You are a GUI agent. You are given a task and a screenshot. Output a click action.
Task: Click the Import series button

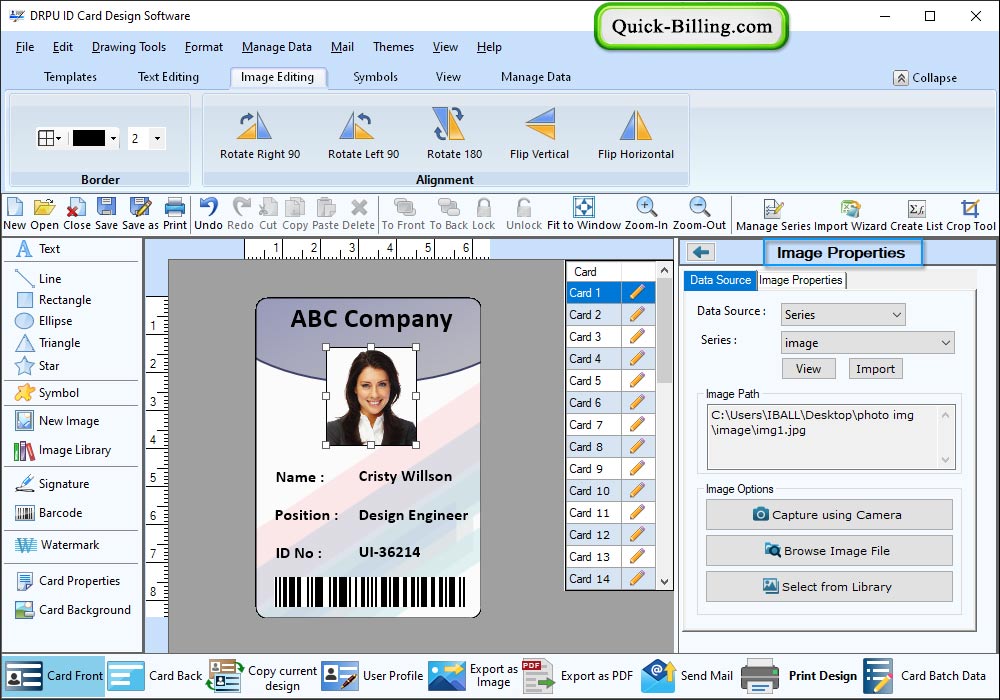(x=875, y=368)
